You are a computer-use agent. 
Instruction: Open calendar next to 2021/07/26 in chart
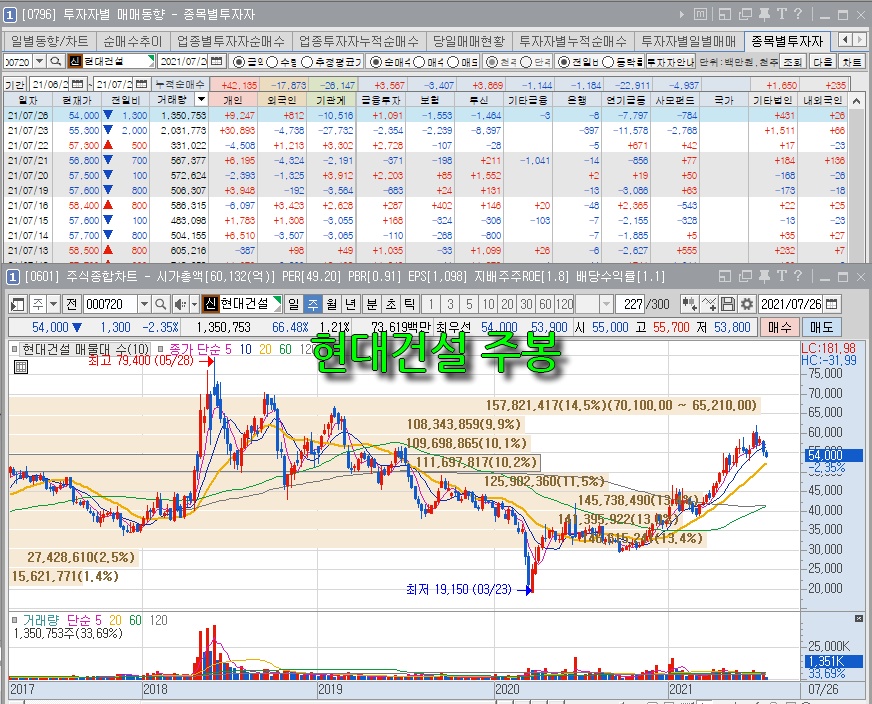click(x=831, y=304)
